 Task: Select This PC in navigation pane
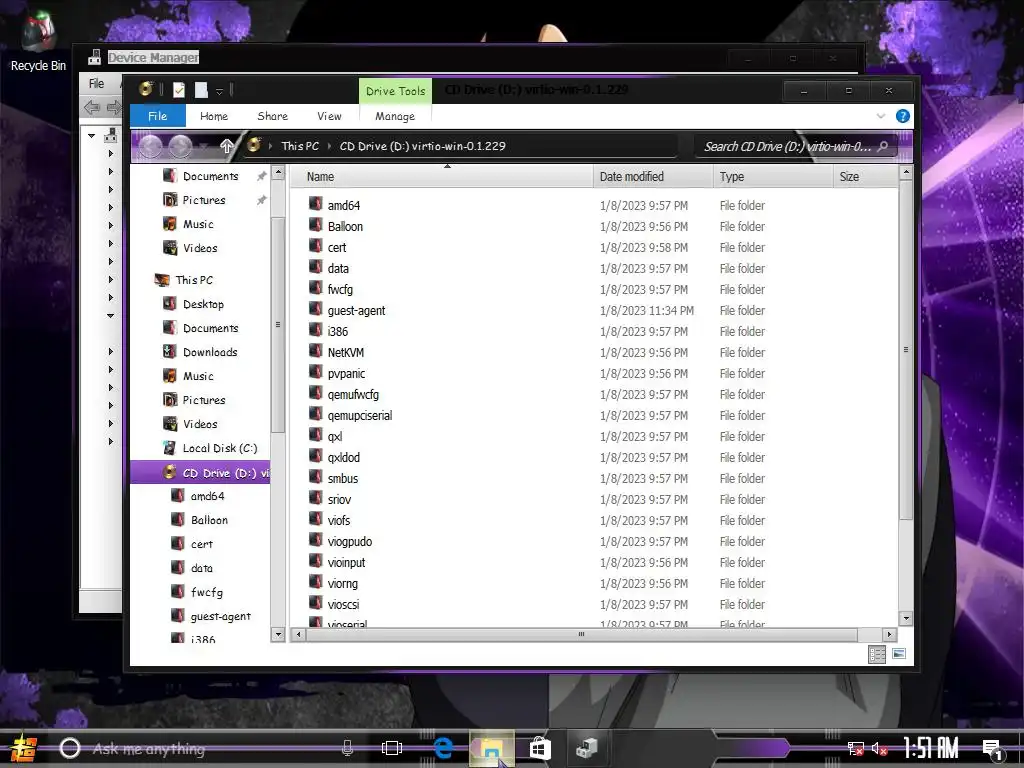[194, 280]
